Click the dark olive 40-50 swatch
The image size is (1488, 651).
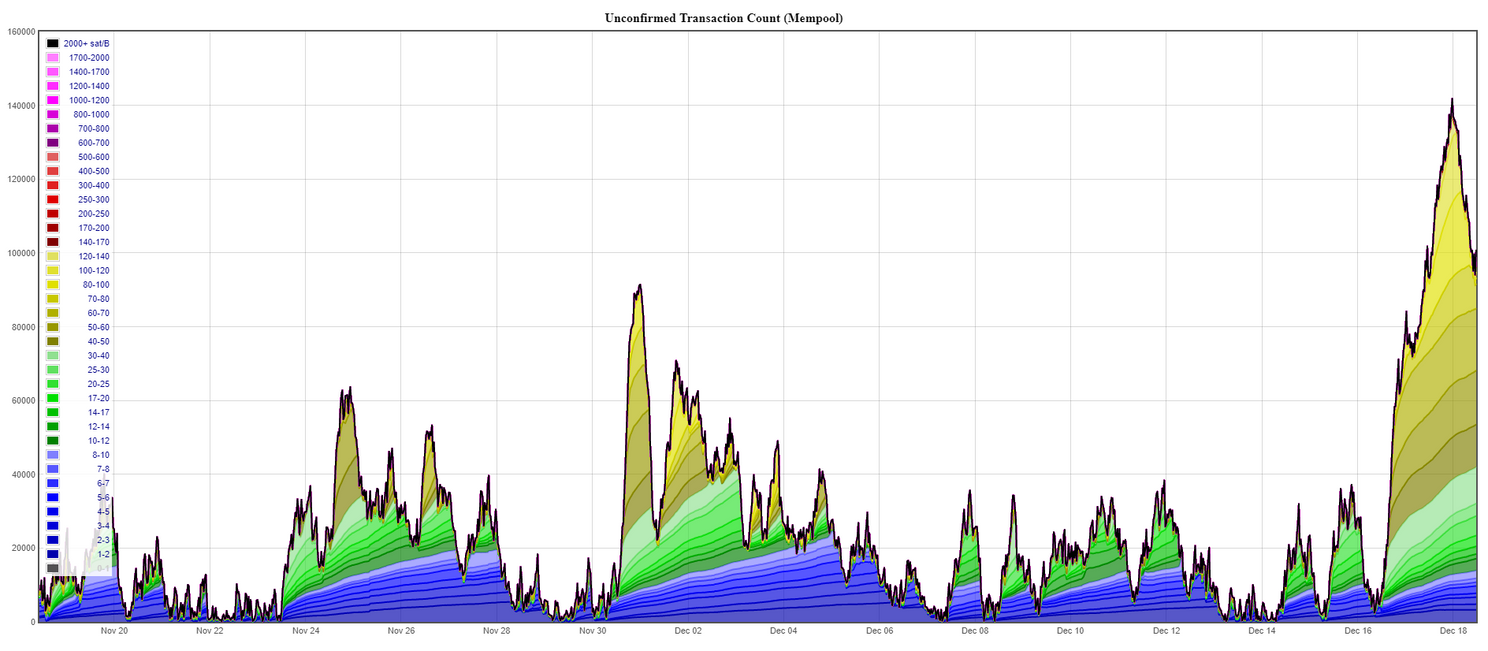tap(53, 342)
